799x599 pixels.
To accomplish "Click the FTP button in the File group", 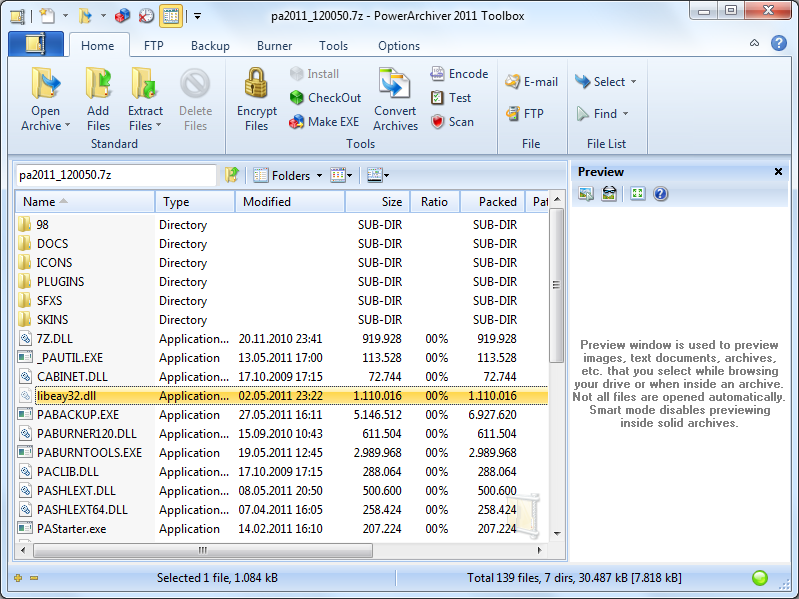I will pyautogui.click(x=525, y=113).
